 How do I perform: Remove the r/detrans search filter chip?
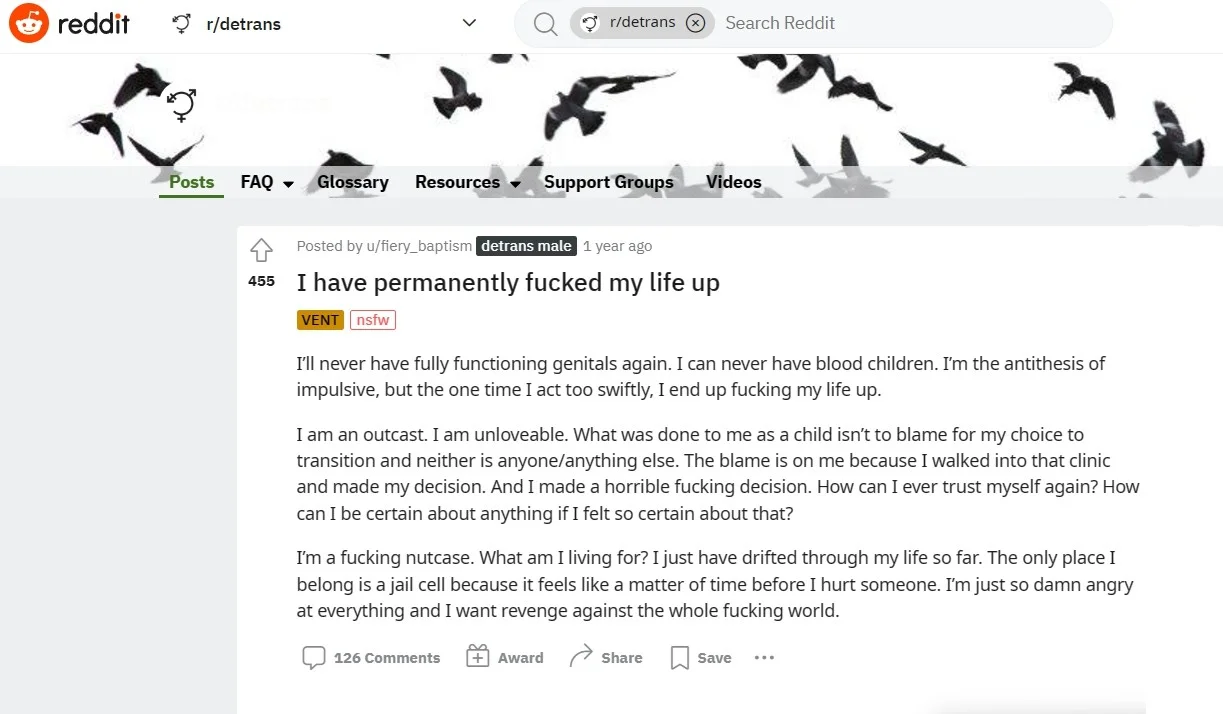pos(695,23)
